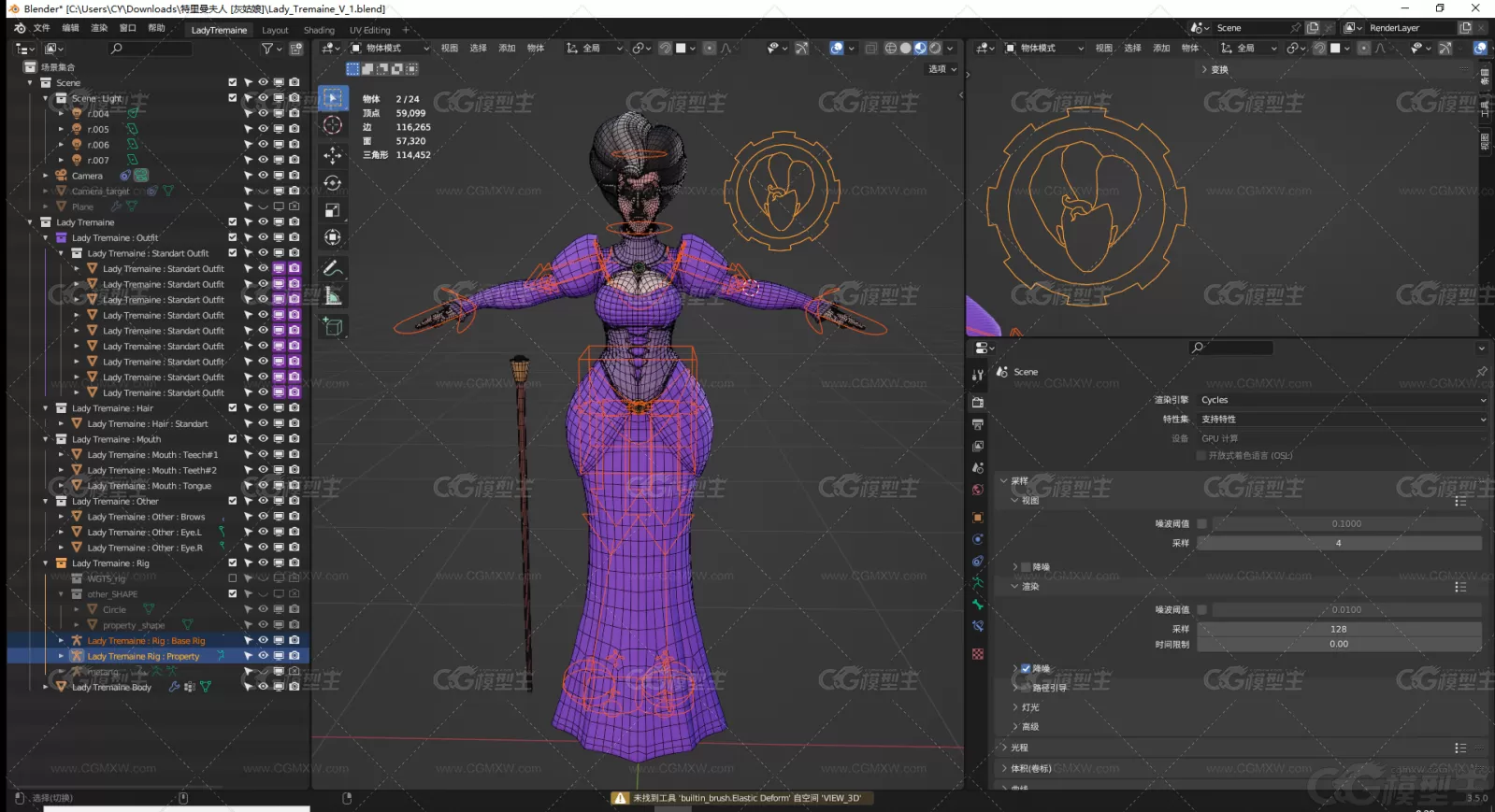Switch to the Shading workspace tab

319,30
